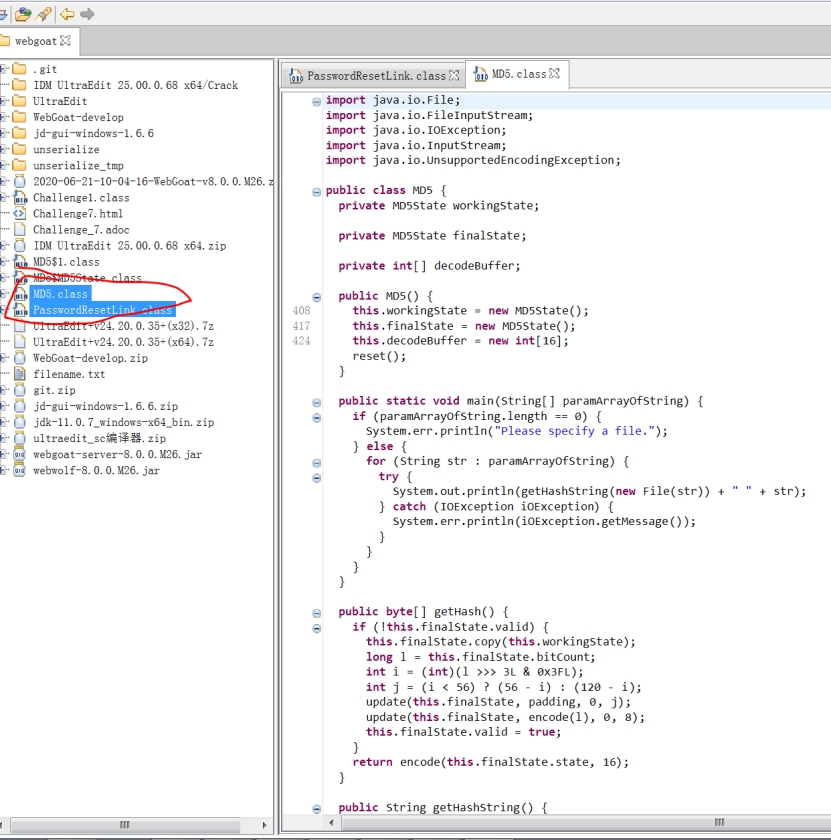This screenshot has width=831, height=840.
Task: Select the webgoat project tab
Action: point(35,41)
